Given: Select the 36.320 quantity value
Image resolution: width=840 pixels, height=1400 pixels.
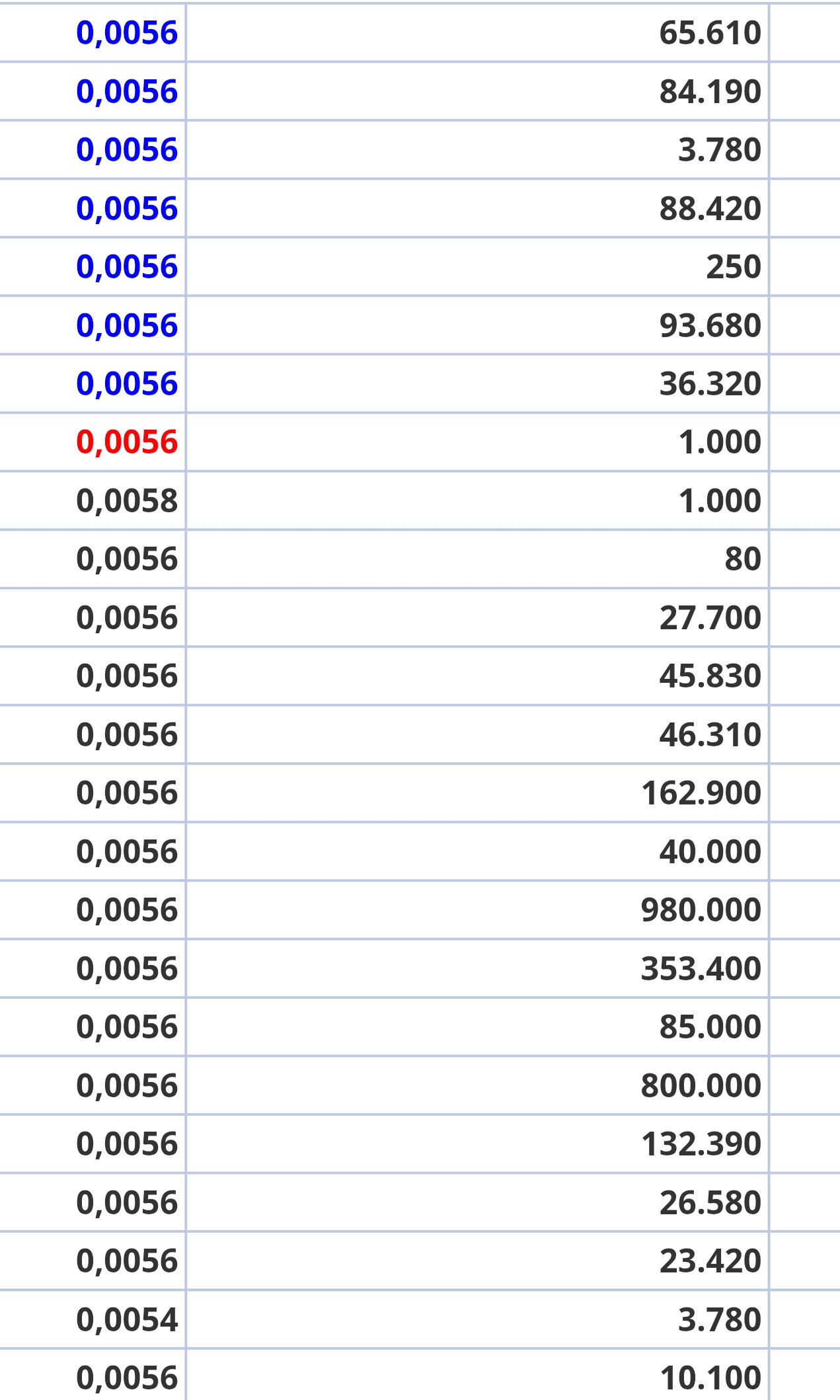Looking at the screenshot, I should point(710,383).
